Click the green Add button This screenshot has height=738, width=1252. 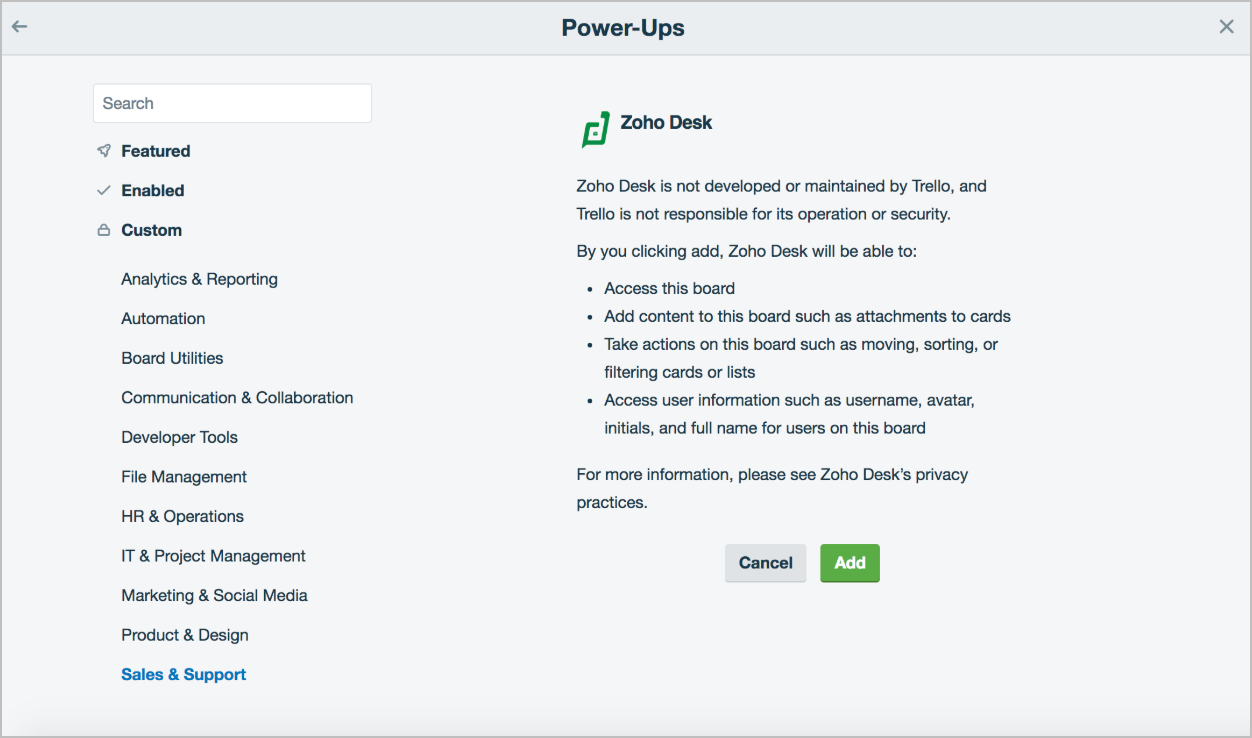[x=849, y=563]
